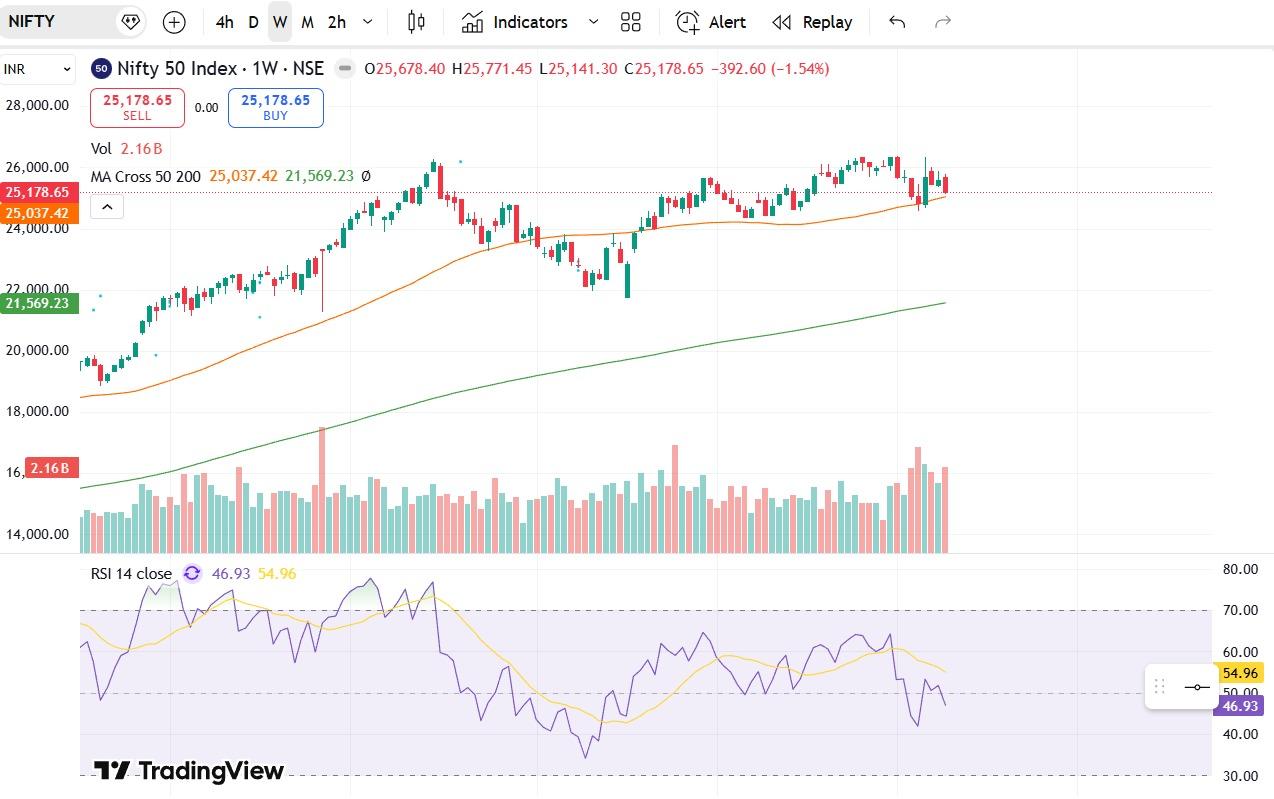Click the orange 25,037.42 MA value
This screenshot has height=799, width=1274.
tap(243, 176)
